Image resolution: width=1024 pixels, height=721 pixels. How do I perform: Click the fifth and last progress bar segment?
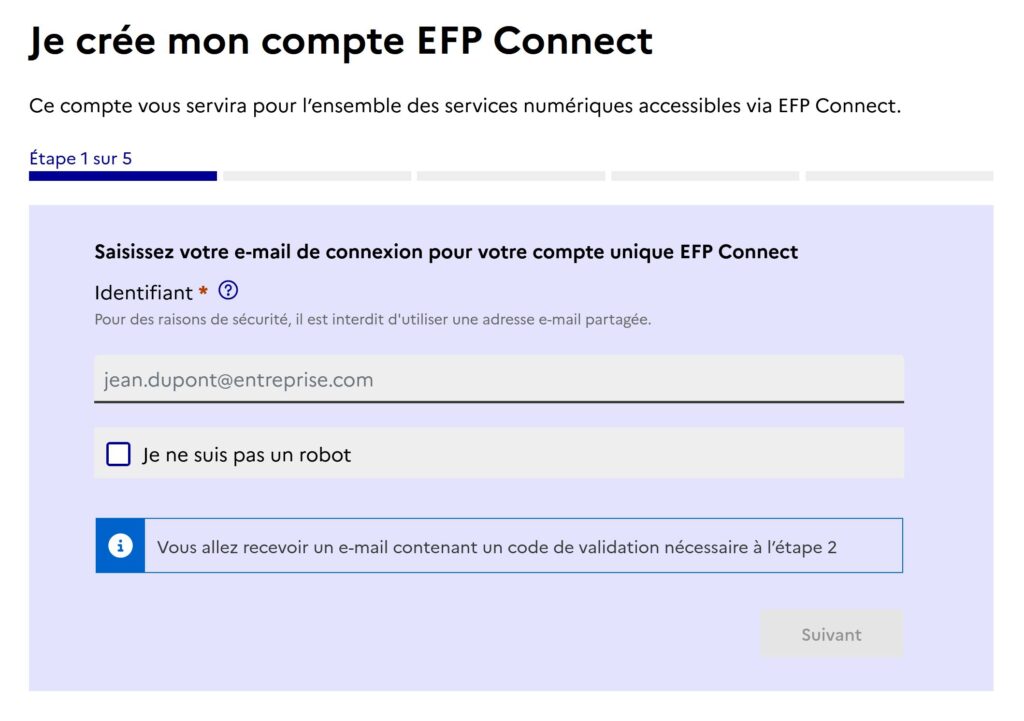(x=899, y=176)
